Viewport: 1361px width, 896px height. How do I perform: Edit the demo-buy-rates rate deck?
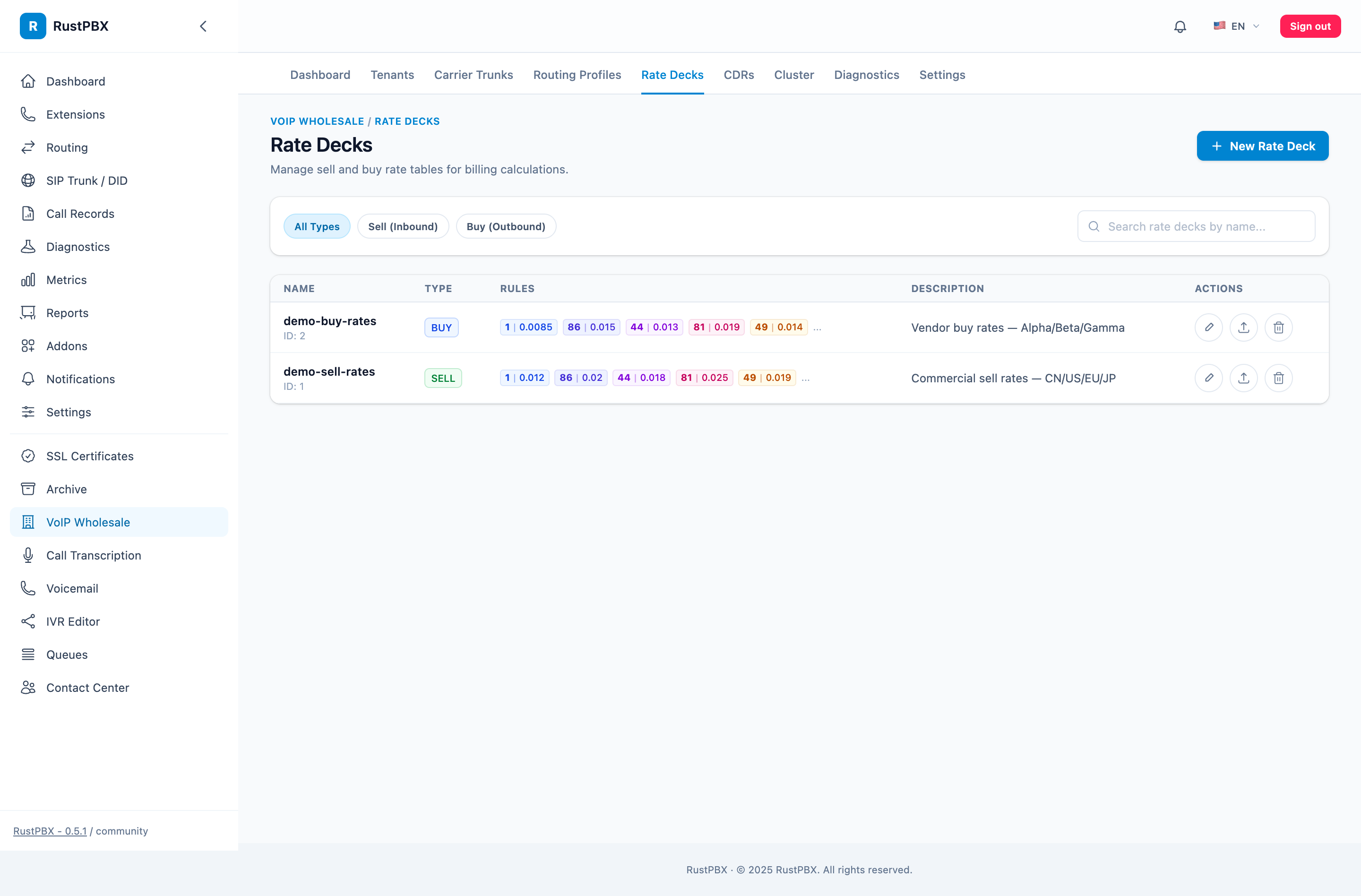[1208, 327]
